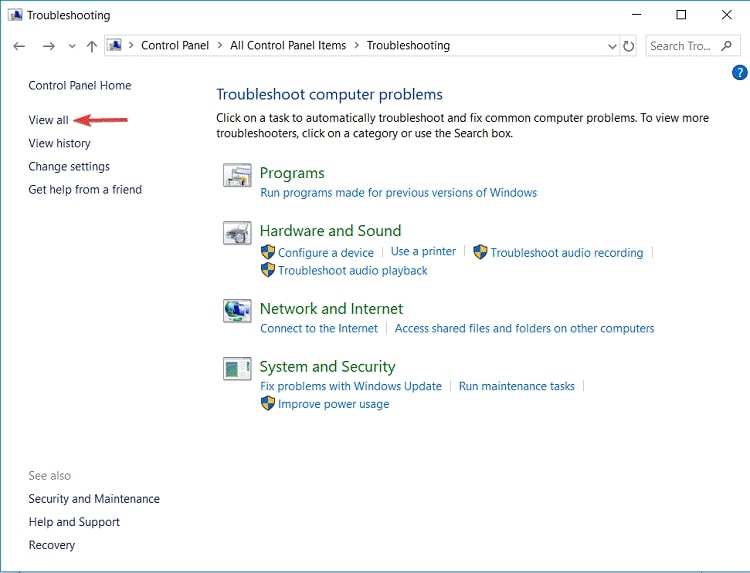Click the address bar Control Panel icon

(x=114, y=45)
